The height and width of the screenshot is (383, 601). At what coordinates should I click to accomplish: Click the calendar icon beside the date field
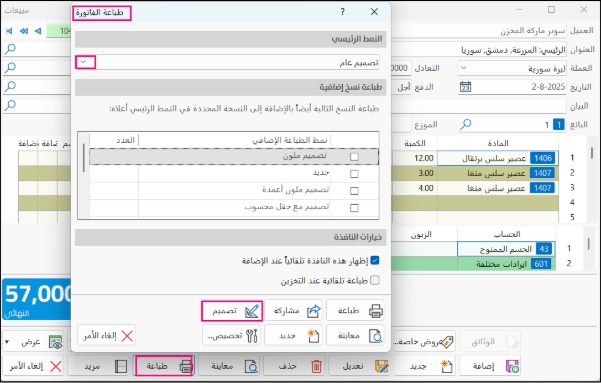pos(465,87)
